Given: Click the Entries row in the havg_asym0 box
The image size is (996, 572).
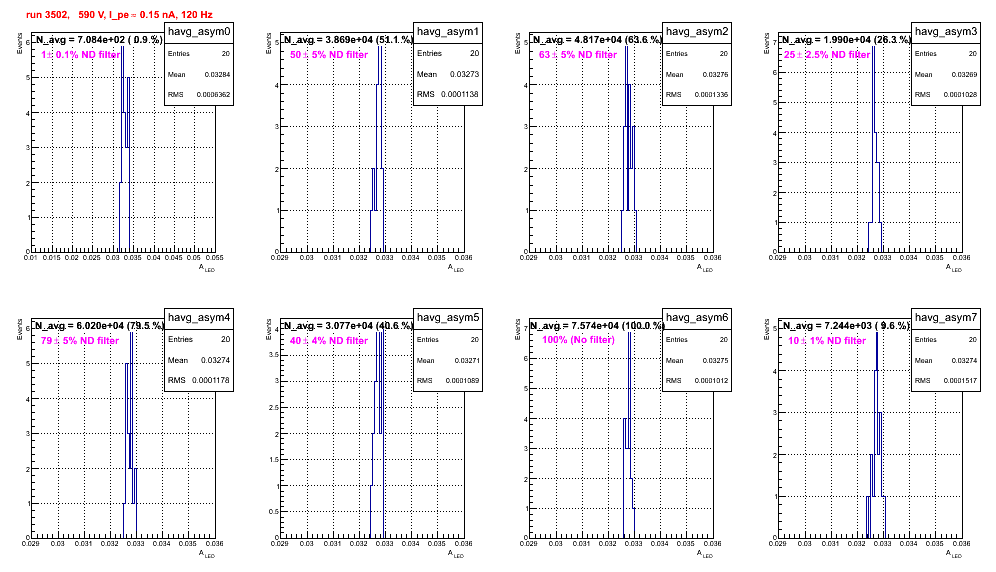Looking at the screenshot, I should point(199,53).
